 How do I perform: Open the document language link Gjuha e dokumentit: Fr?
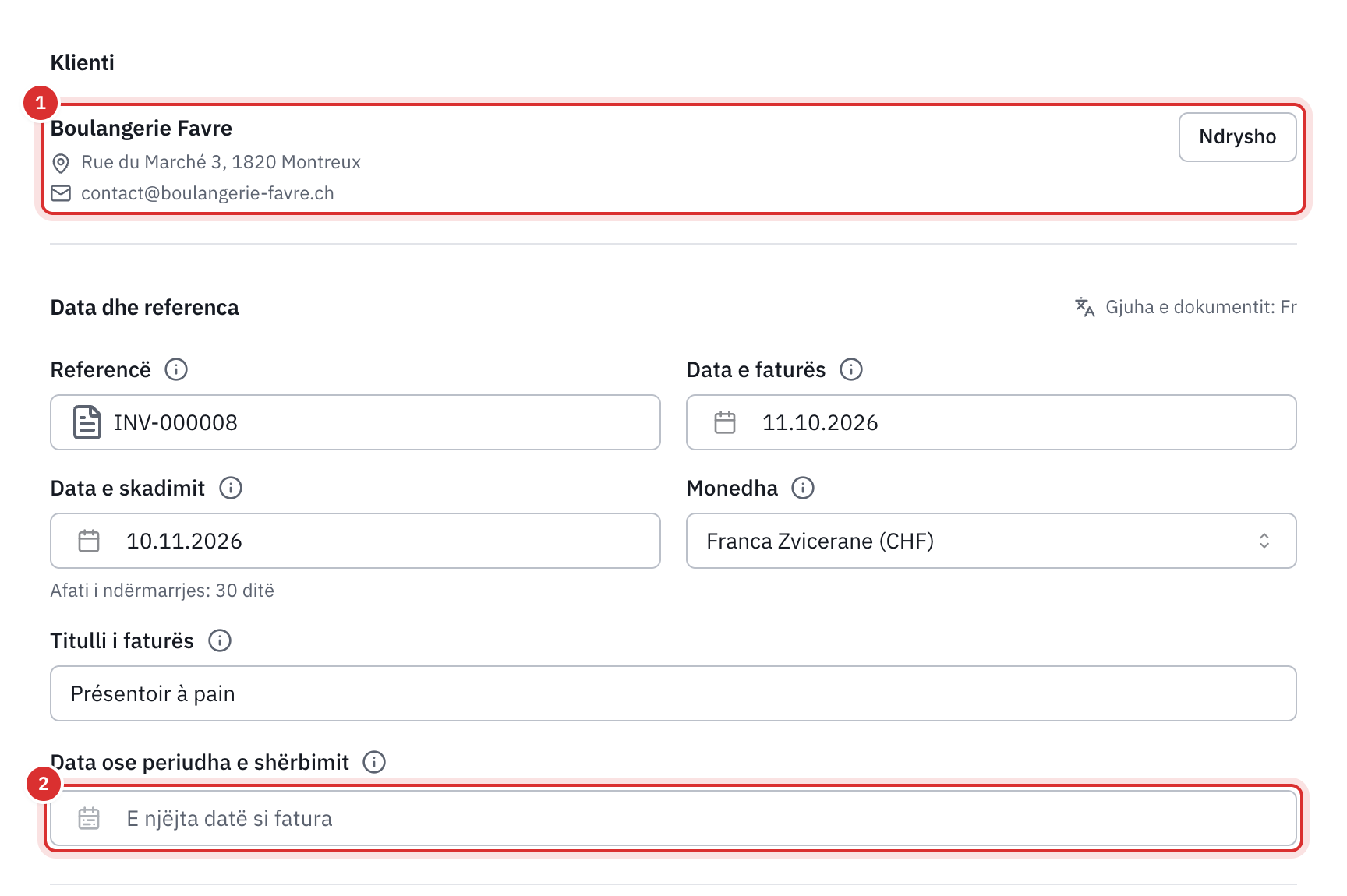(1186, 307)
